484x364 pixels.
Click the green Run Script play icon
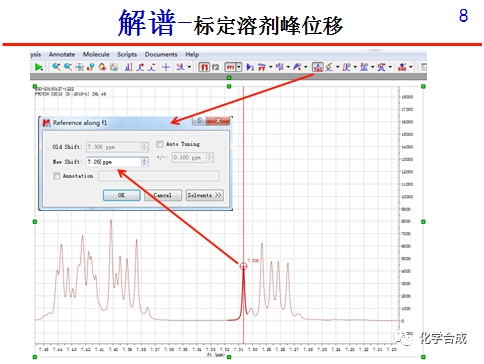[38, 67]
